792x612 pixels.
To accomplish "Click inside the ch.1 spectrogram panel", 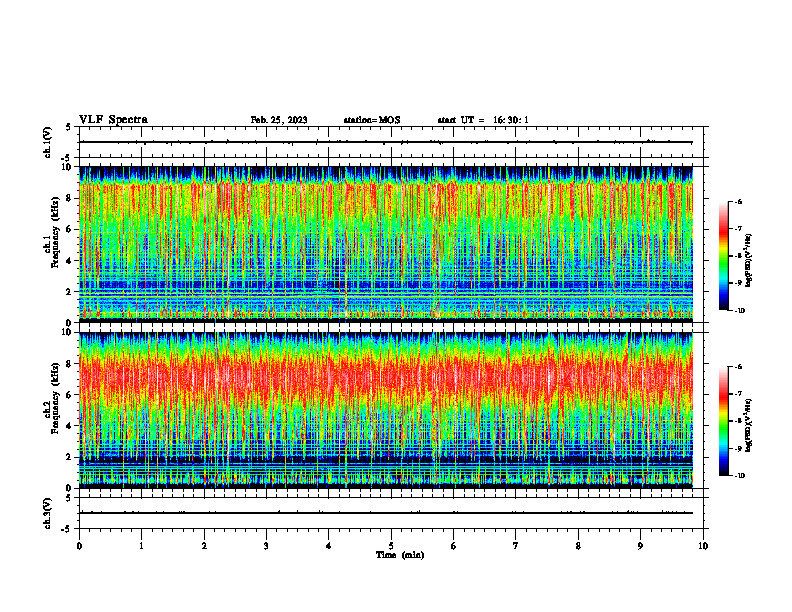I will point(386,244).
